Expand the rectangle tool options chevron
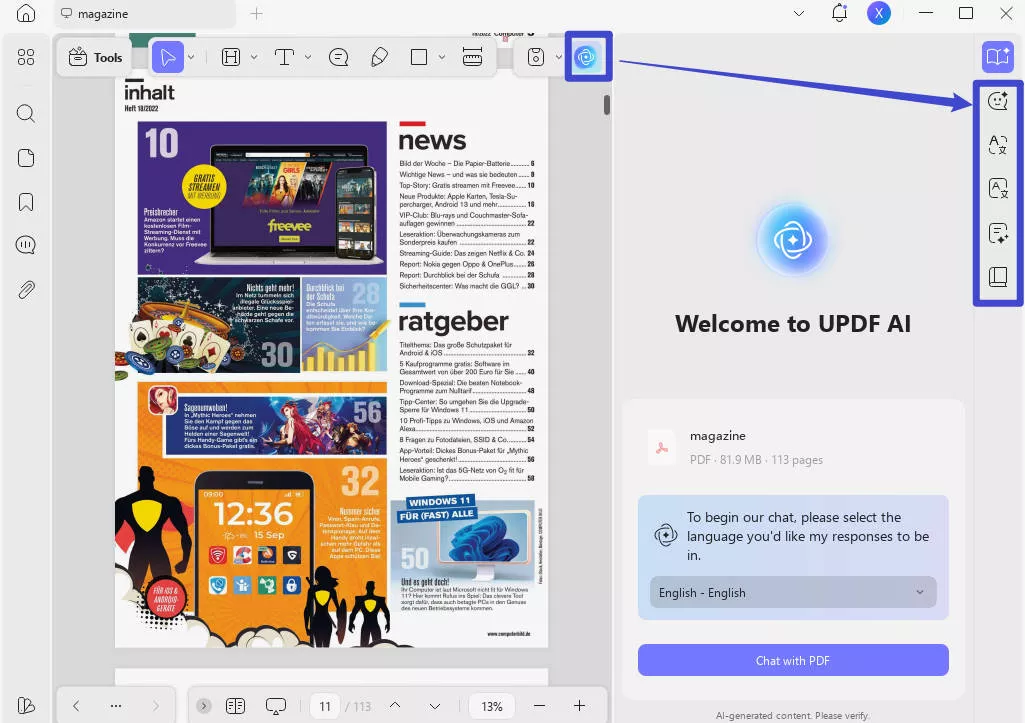The width and height of the screenshot is (1025, 723). coord(440,57)
